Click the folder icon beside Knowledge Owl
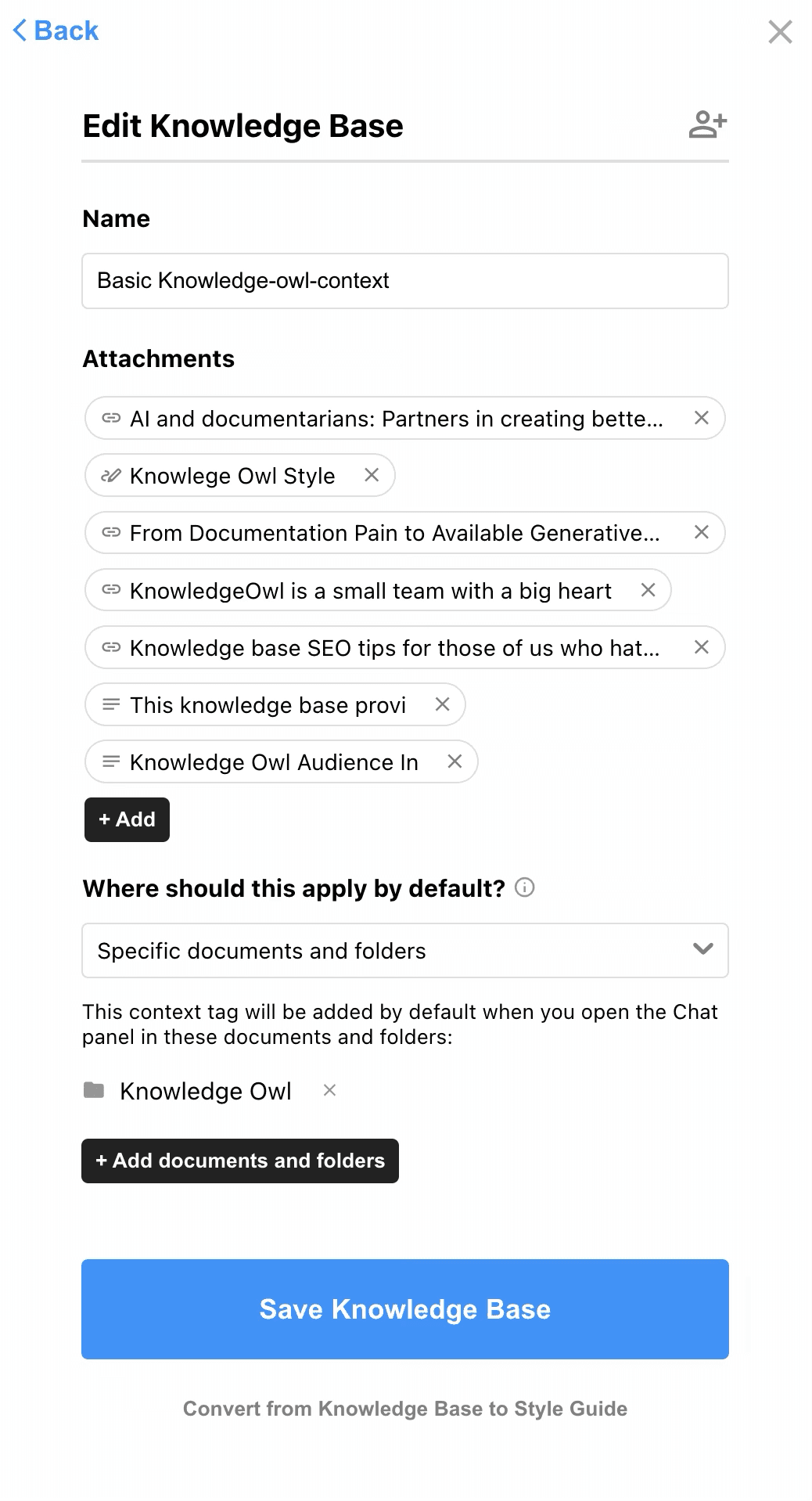Viewport: 812px width, 1501px height. (94, 1090)
